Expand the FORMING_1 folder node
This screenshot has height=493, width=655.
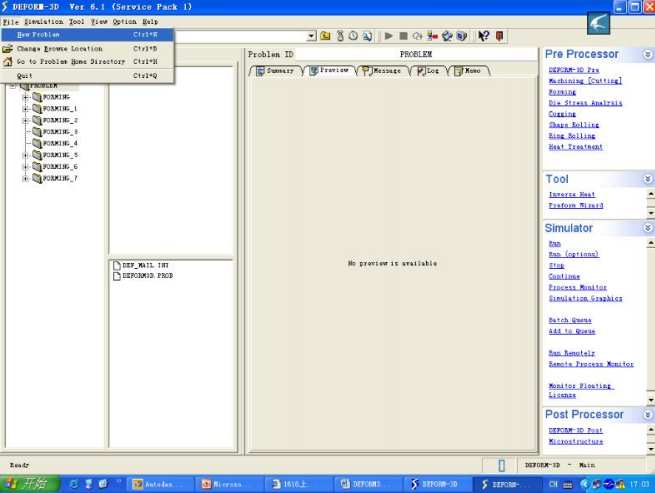pyautogui.click(x=25, y=109)
